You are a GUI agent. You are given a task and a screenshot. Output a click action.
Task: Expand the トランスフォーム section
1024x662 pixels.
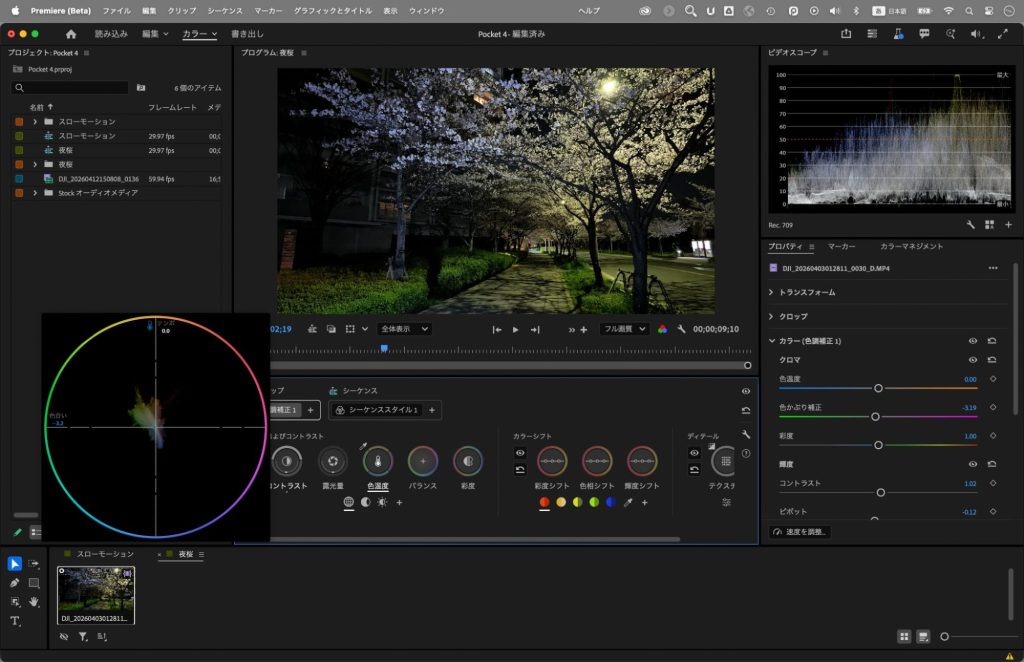[771, 292]
